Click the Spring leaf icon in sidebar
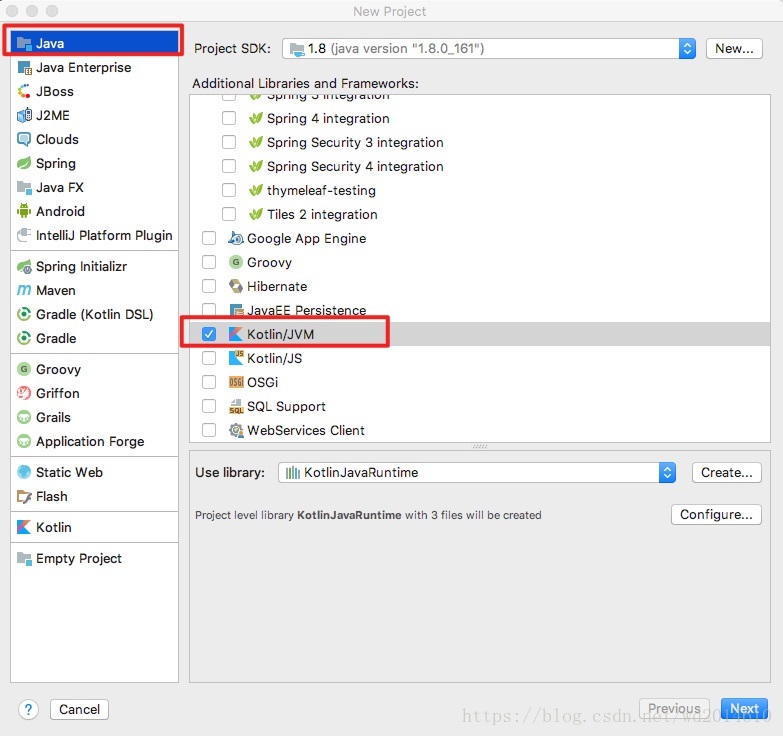 (24, 163)
